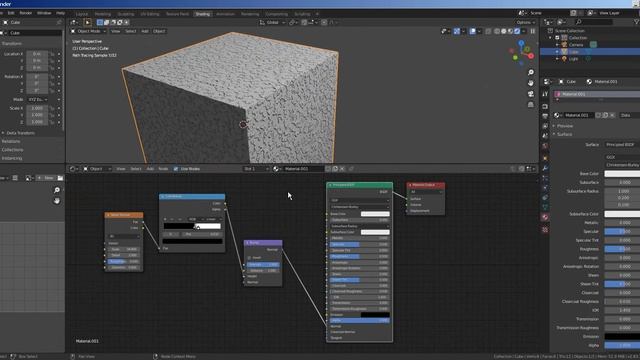Click the red X axis on navigation gizmo
640x360 pixels.
pos(531,56)
